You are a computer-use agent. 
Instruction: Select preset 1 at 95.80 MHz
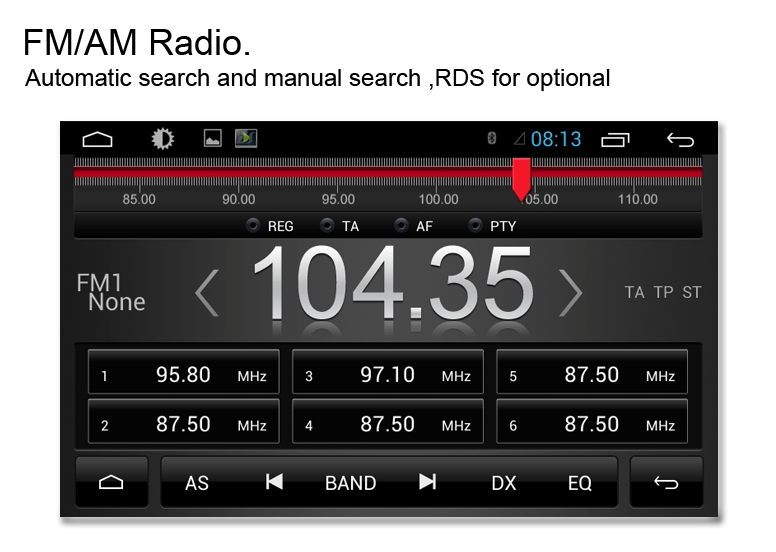184,372
